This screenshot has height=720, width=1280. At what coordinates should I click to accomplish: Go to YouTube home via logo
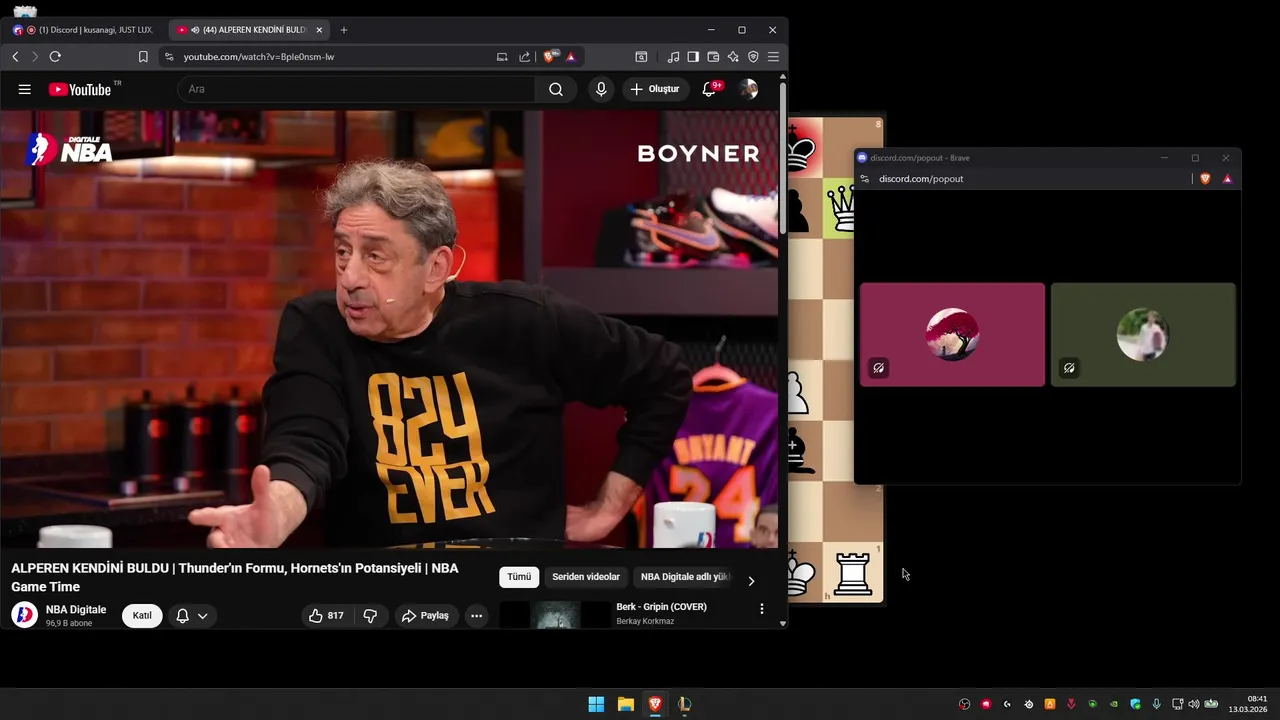point(80,89)
